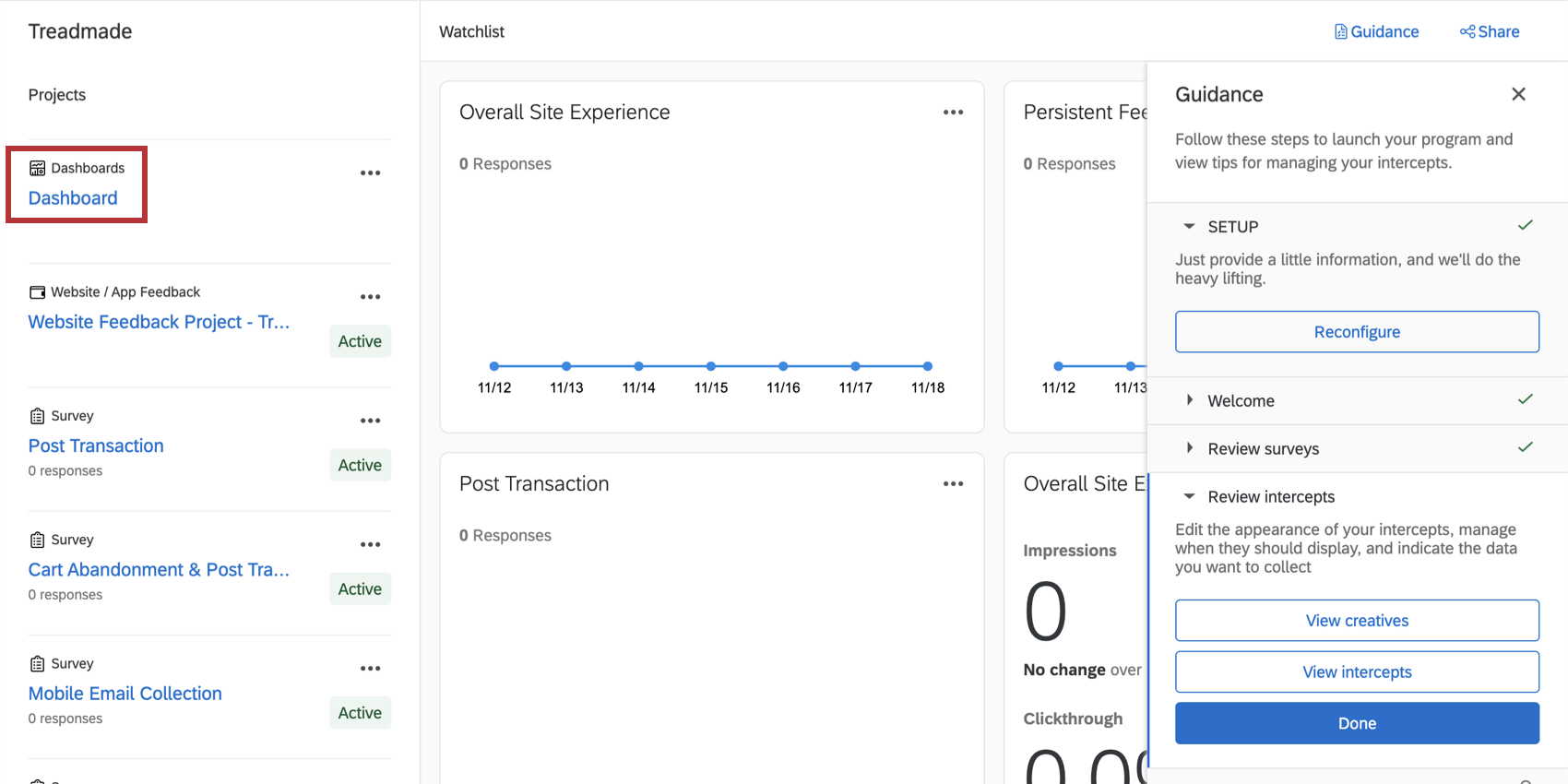This screenshot has width=1568, height=784.
Task: Open options menu on Post Transaction widget
Action: 953,483
